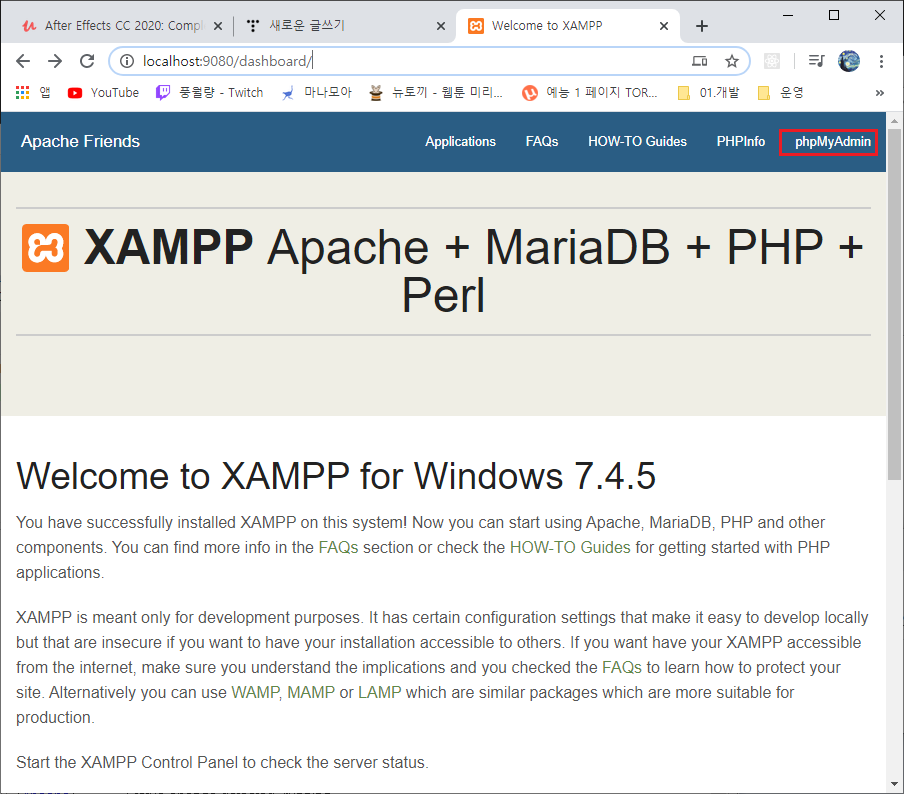The height and width of the screenshot is (794, 904).
Task: Go back to previous page
Action: pyautogui.click(x=23, y=61)
